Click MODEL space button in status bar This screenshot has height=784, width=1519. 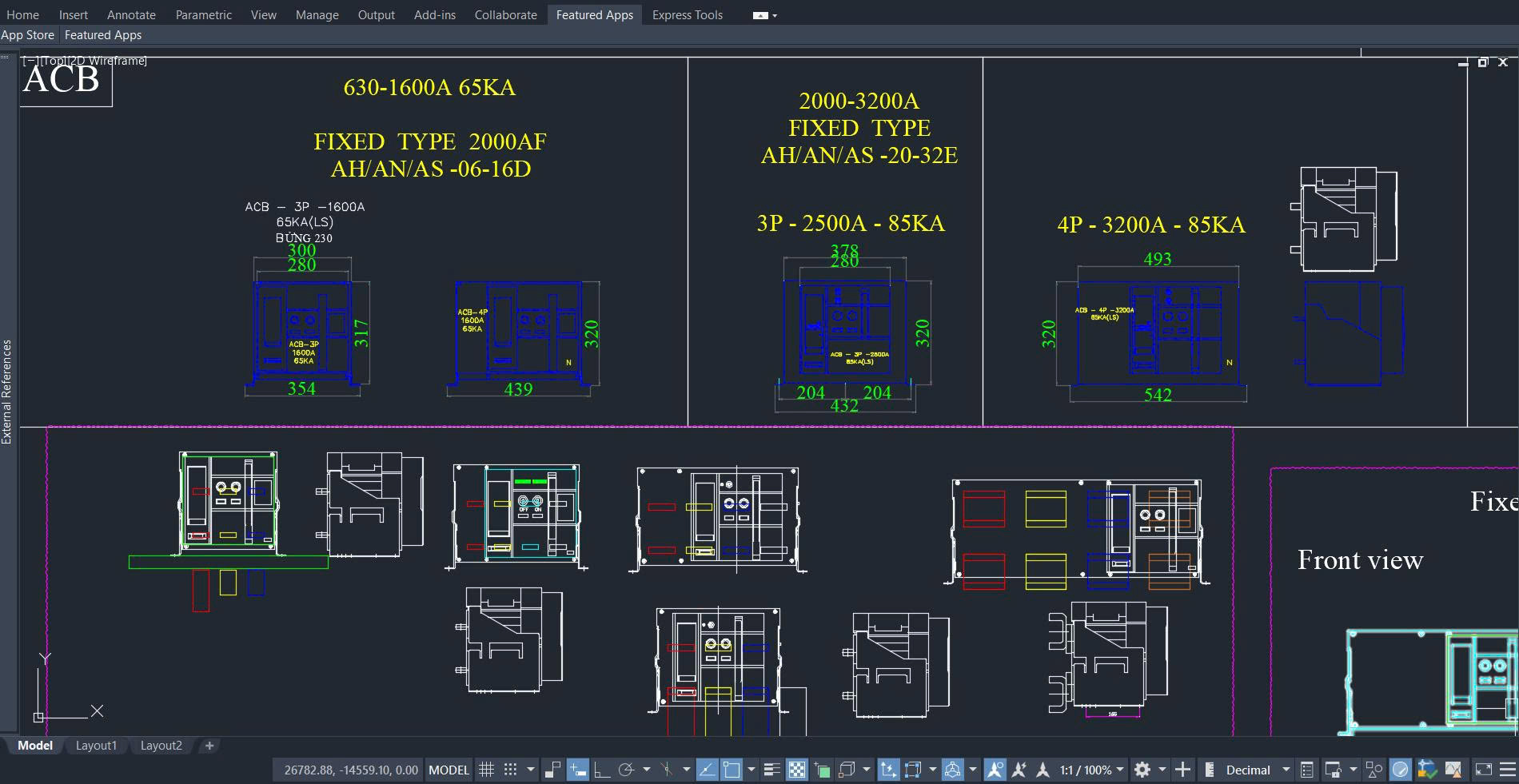click(449, 770)
